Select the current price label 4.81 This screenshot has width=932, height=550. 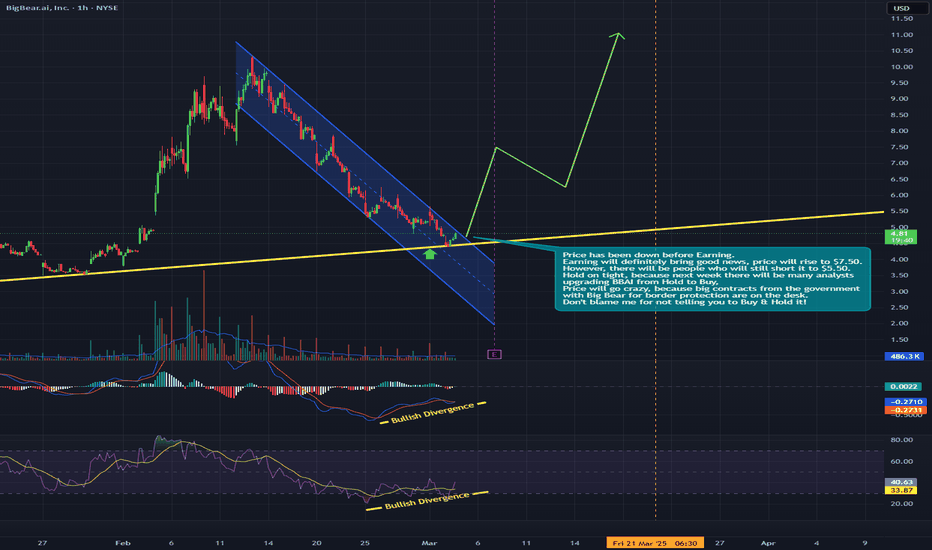(900, 234)
